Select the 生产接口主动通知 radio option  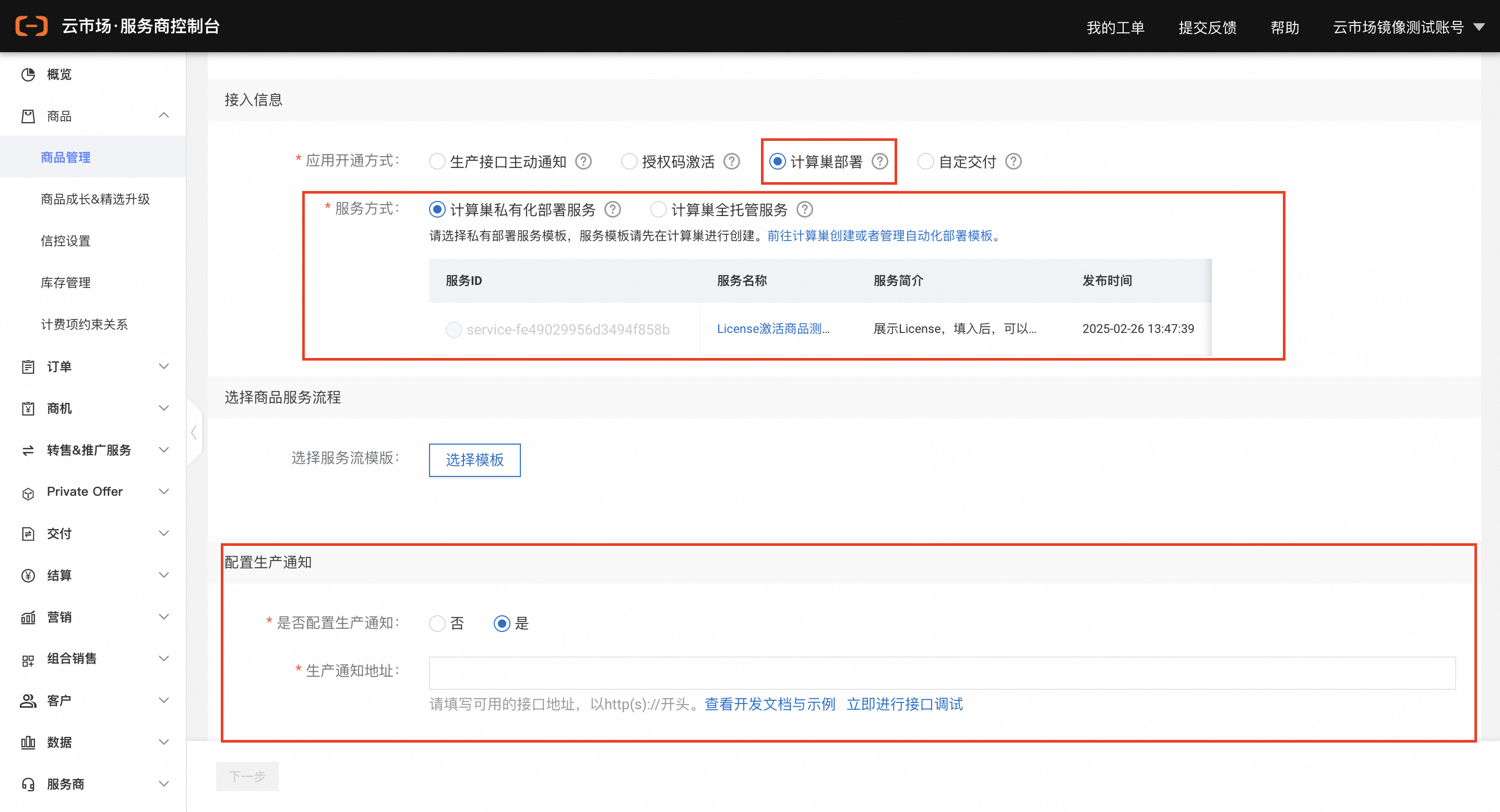437,161
